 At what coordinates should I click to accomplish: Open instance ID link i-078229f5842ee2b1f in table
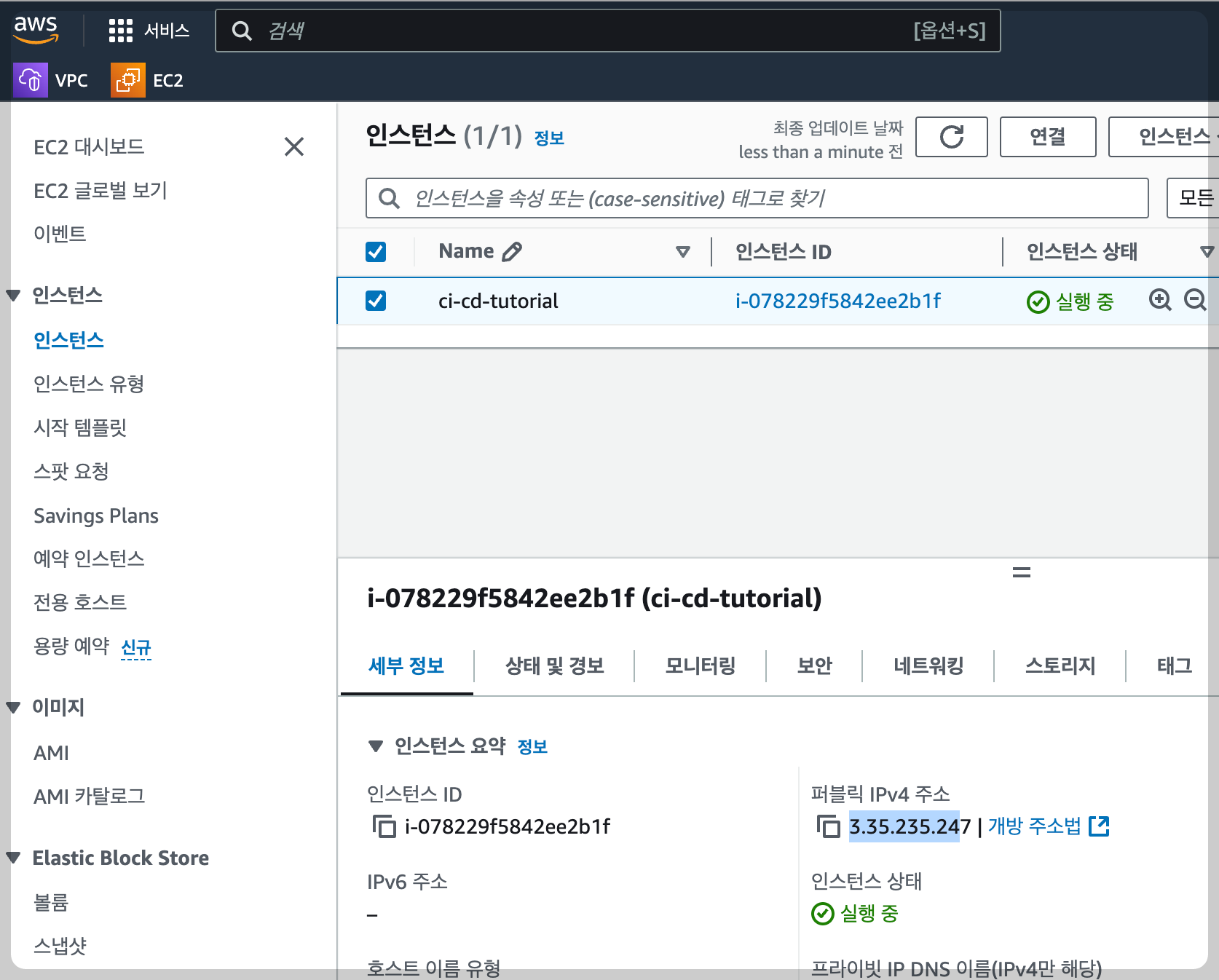point(838,301)
